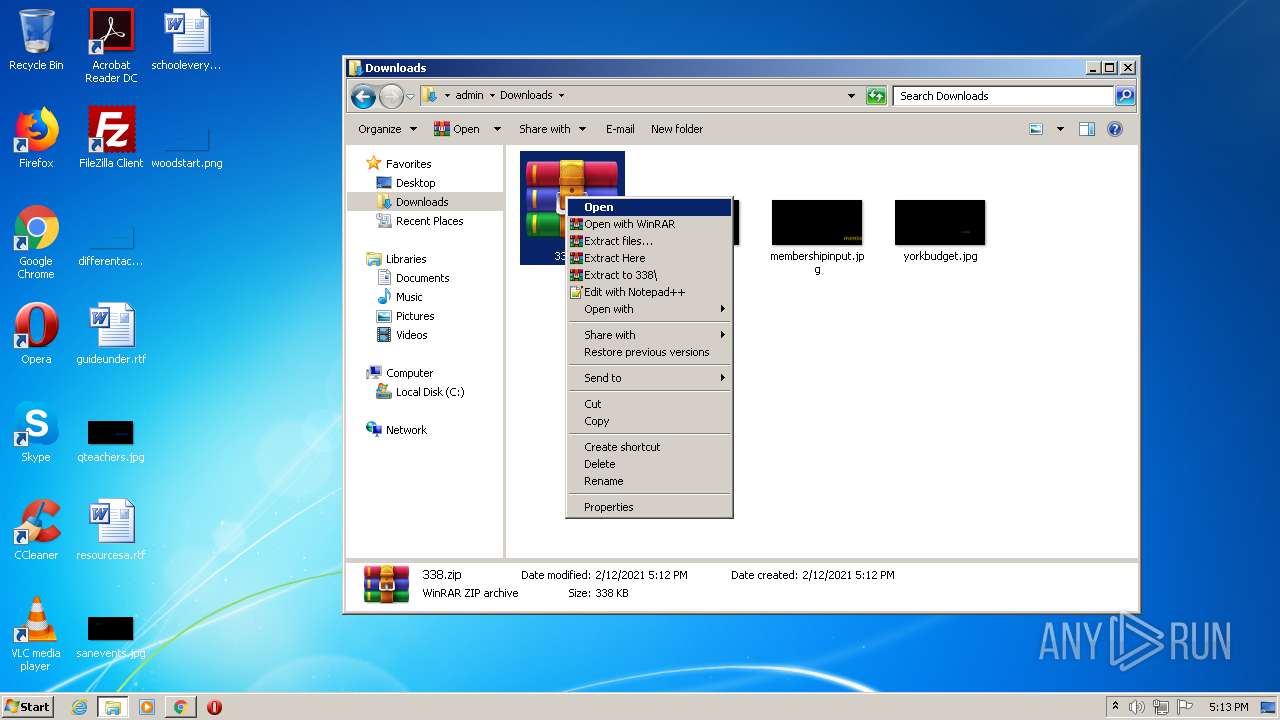Open Properties from context menu

pos(649,507)
